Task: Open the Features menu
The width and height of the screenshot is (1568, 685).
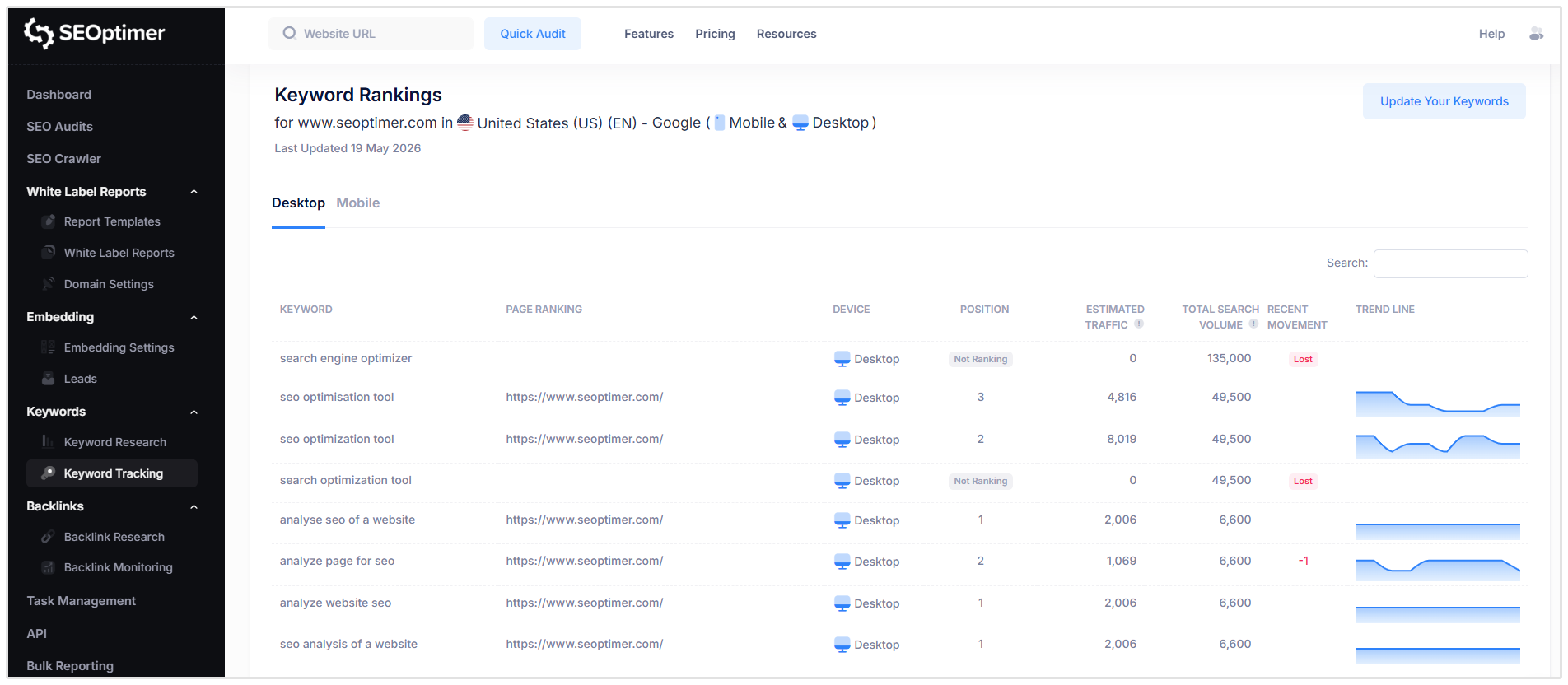Action: point(649,34)
